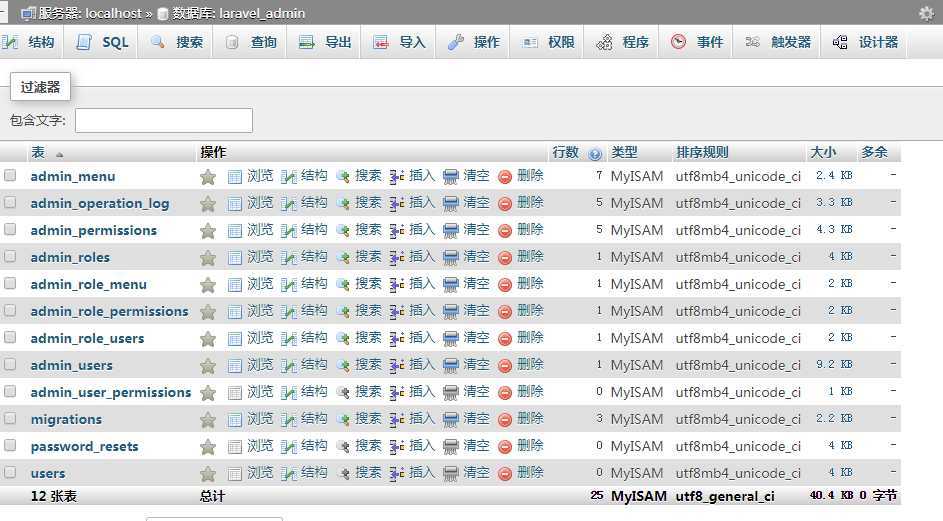
Task: Sort by table name using the sort arrow
Action: (x=60, y=155)
